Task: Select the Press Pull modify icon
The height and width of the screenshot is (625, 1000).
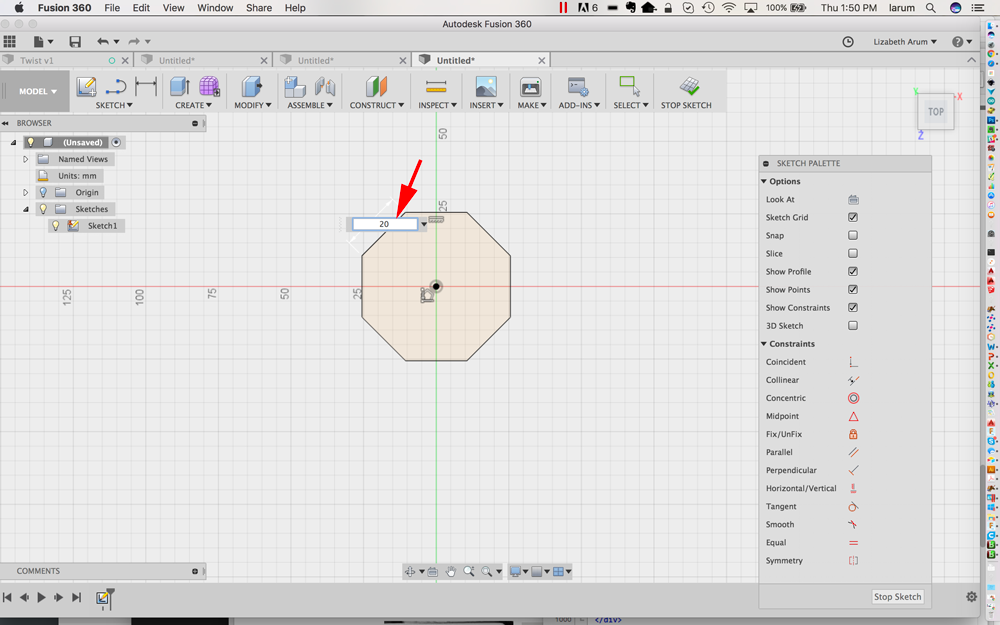Action: pyautogui.click(x=251, y=87)
